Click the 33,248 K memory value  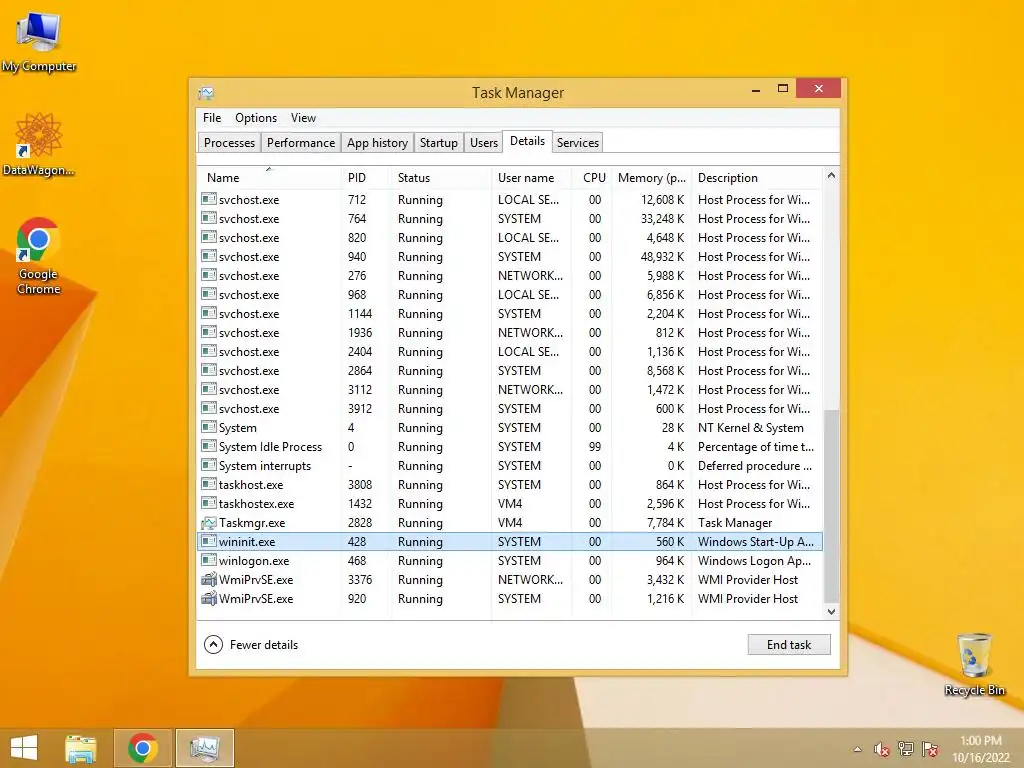[x=662, y=219]
